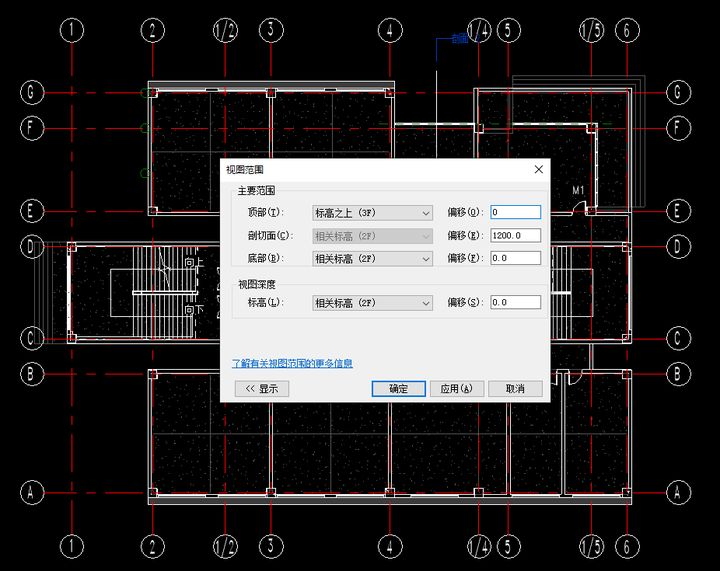Click the 偏移(F) bottom offset field
This screenshot has height=571, width=720.
pos(515,258)
